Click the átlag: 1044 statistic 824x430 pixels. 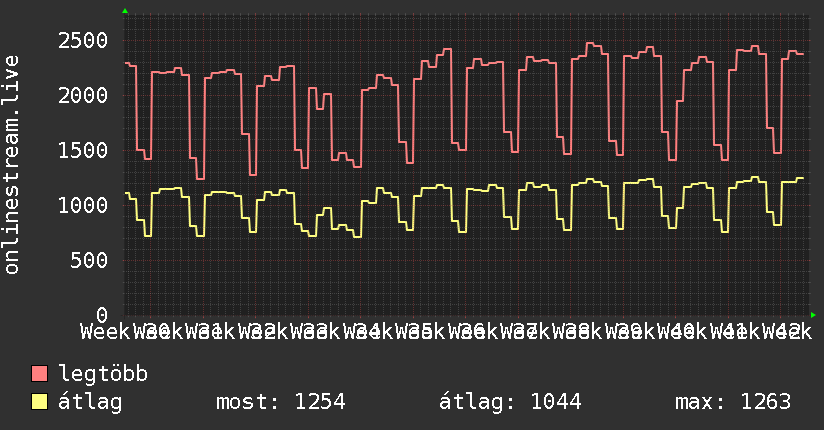[x=510, y=402]
